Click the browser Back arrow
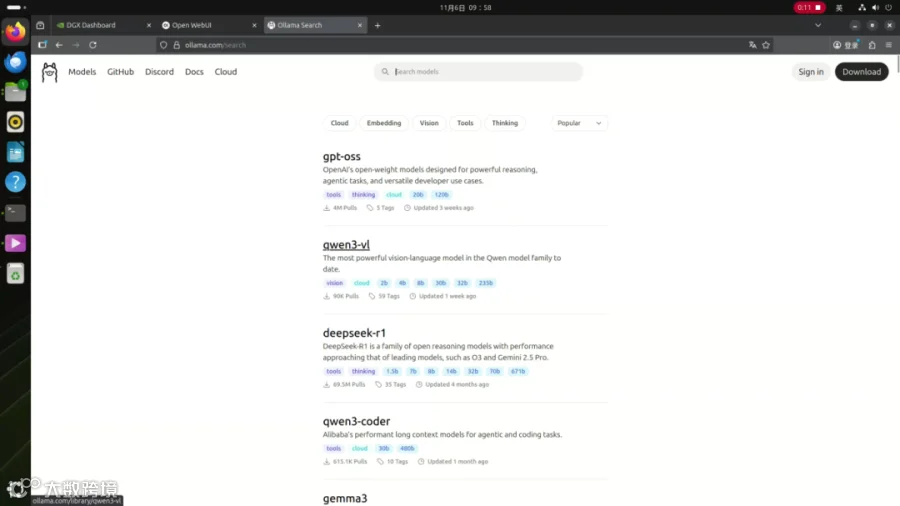Image resolution: width=900 pixels, height=506 pixels. (59, 45)
